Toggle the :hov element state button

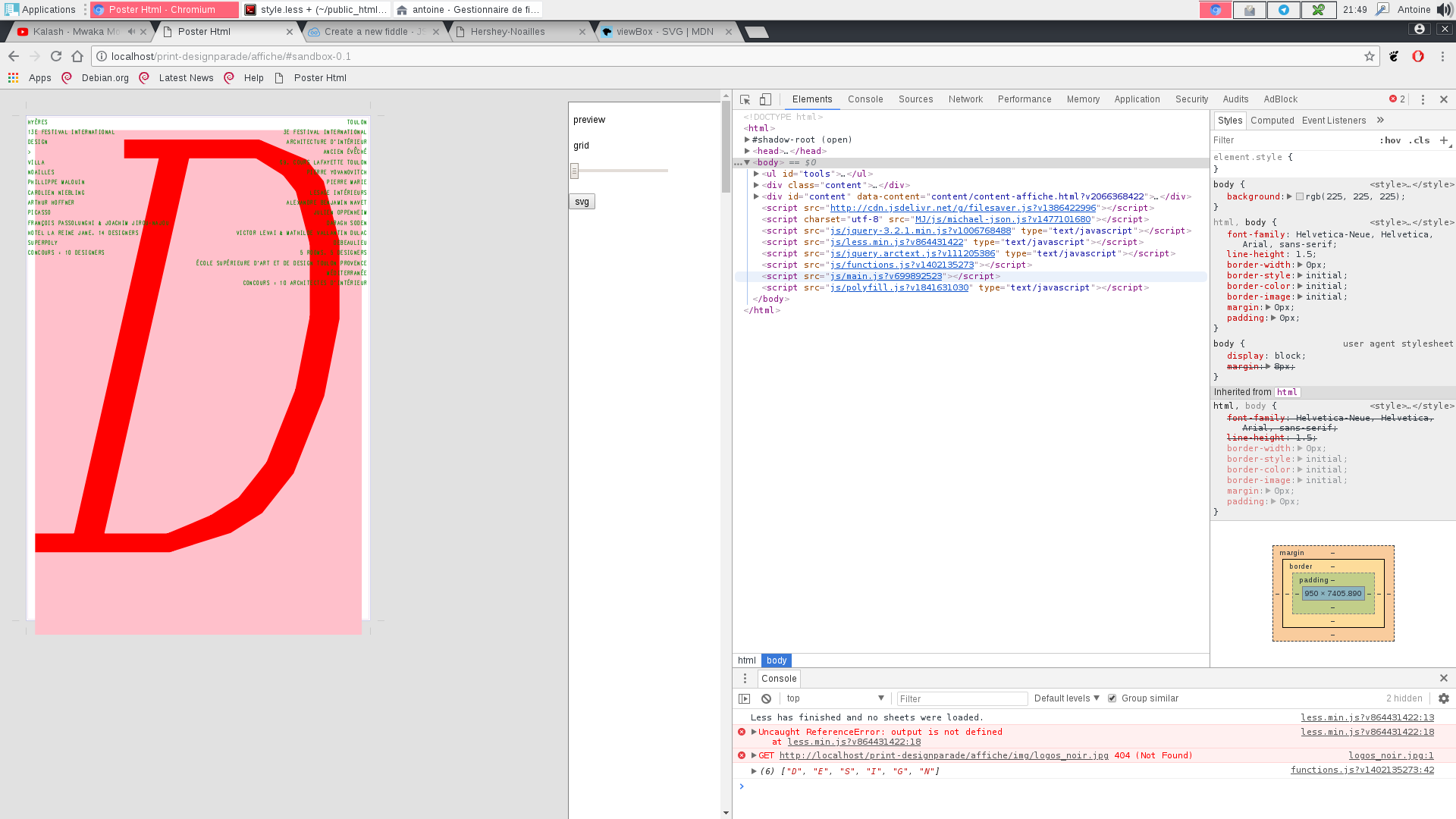point(1389,140)
